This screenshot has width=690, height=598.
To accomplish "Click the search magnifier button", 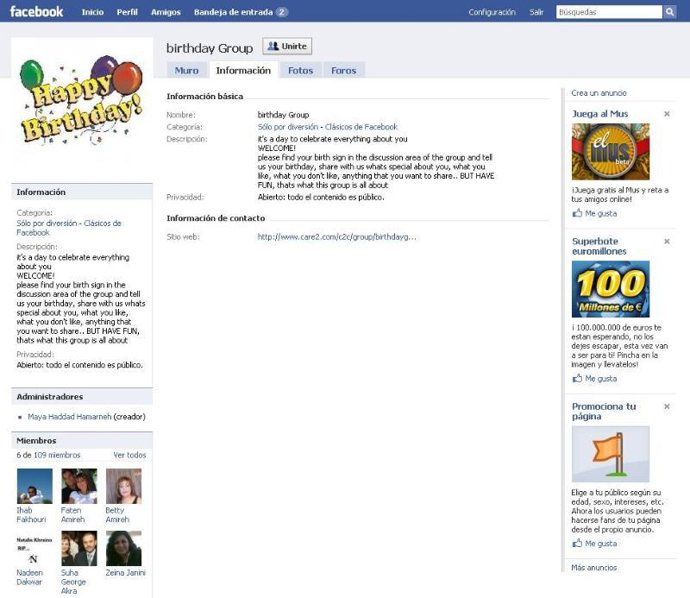I will [669, 12].
